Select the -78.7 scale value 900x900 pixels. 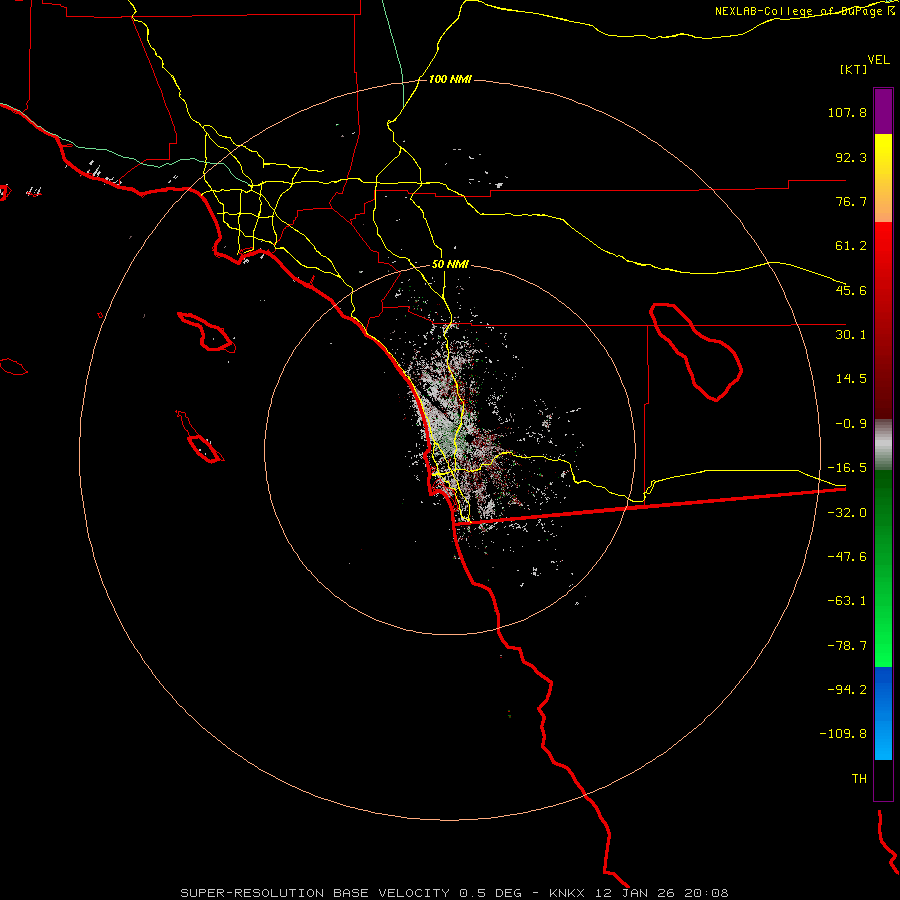(x=847, y=646)
